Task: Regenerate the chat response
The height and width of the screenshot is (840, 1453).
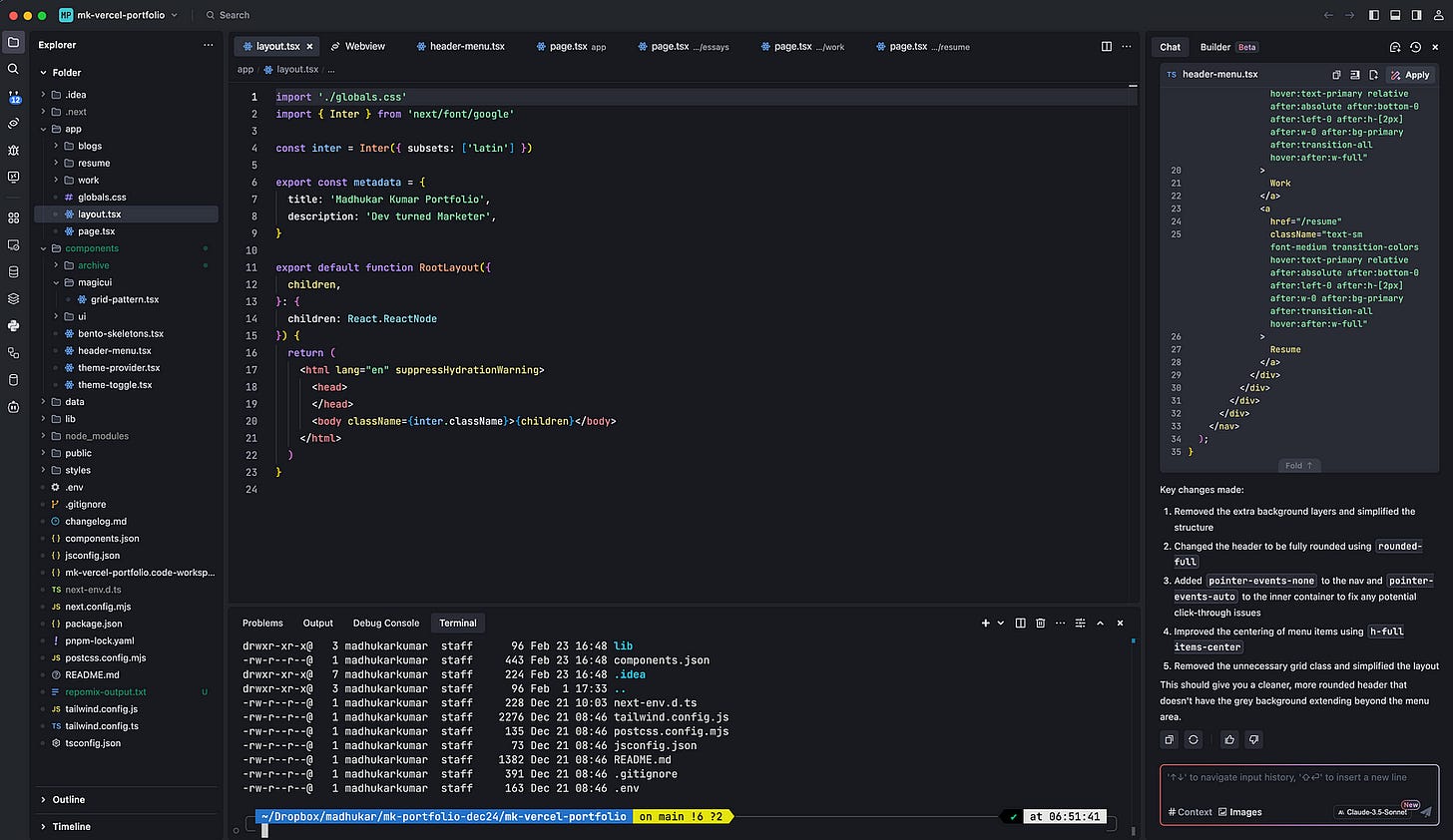Action: [x=1193, y=739]
